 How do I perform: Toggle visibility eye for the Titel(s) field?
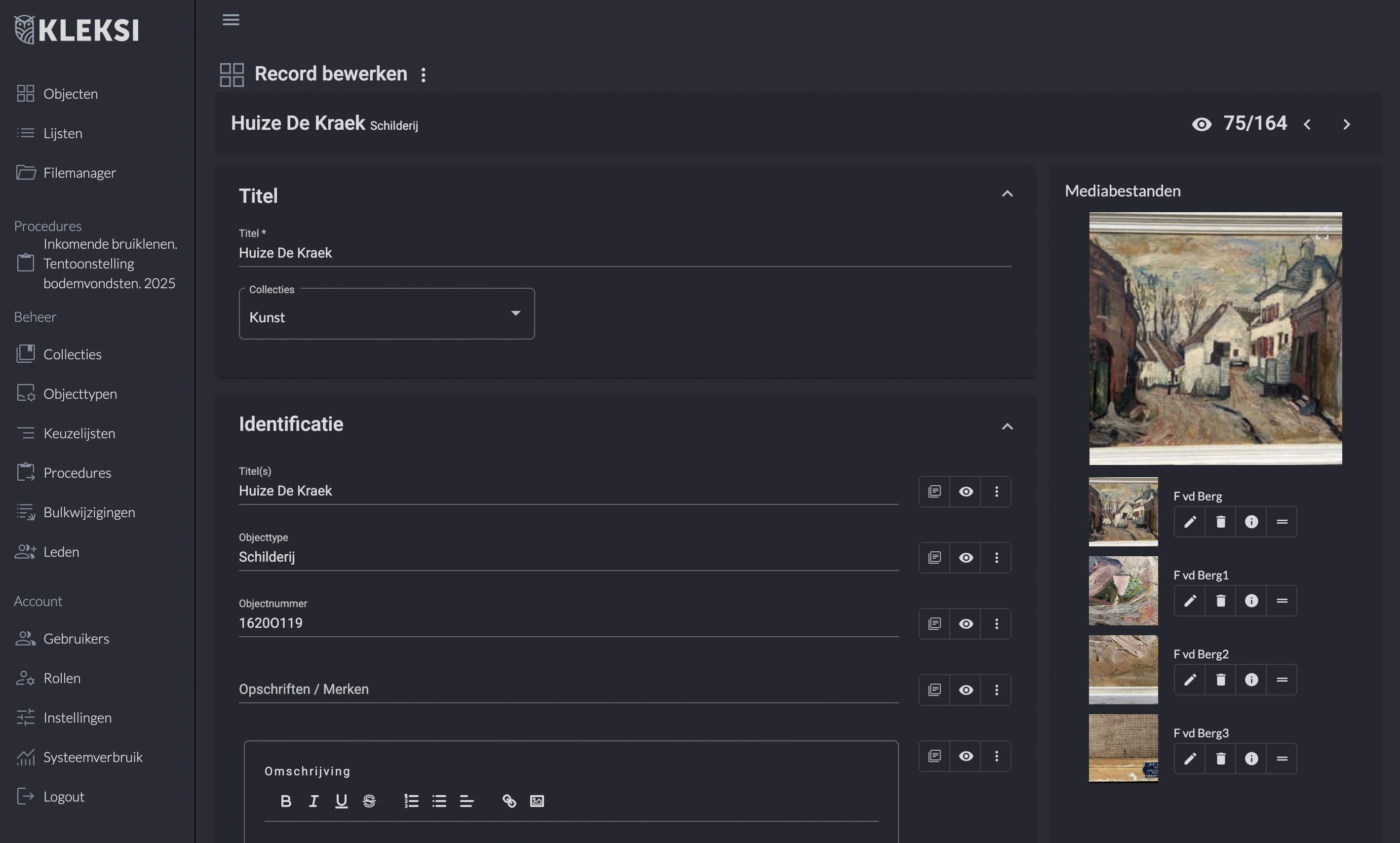point(966,492)
